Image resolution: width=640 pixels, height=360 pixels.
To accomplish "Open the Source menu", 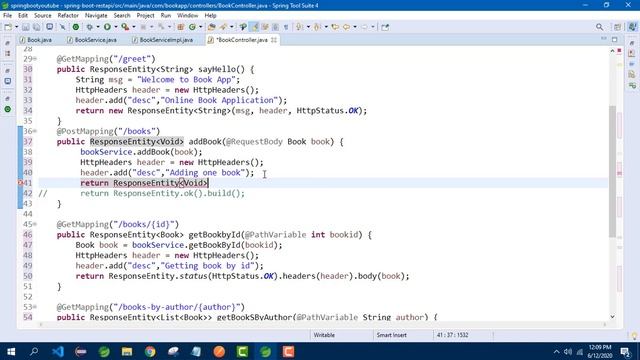I will tap(42, 16).
